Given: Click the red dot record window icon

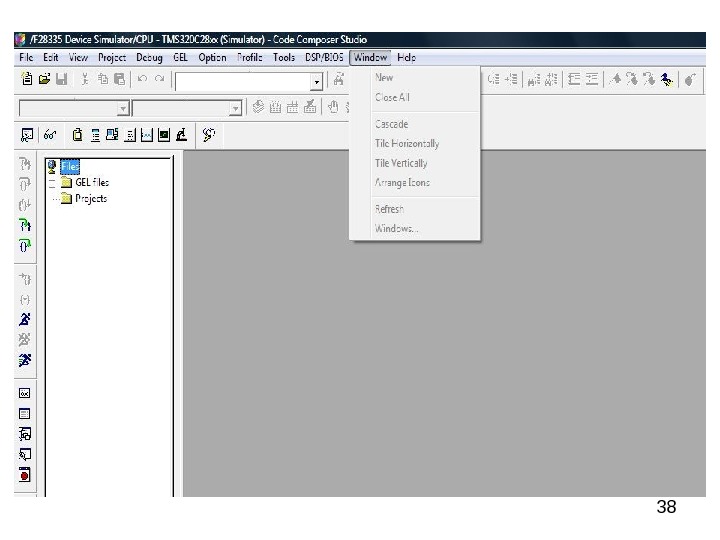Looking at the screenshot, I should (x=25, y=474).
